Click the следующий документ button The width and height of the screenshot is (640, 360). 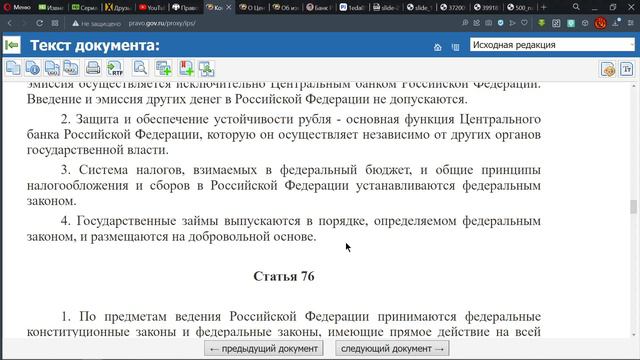[392, 349]
